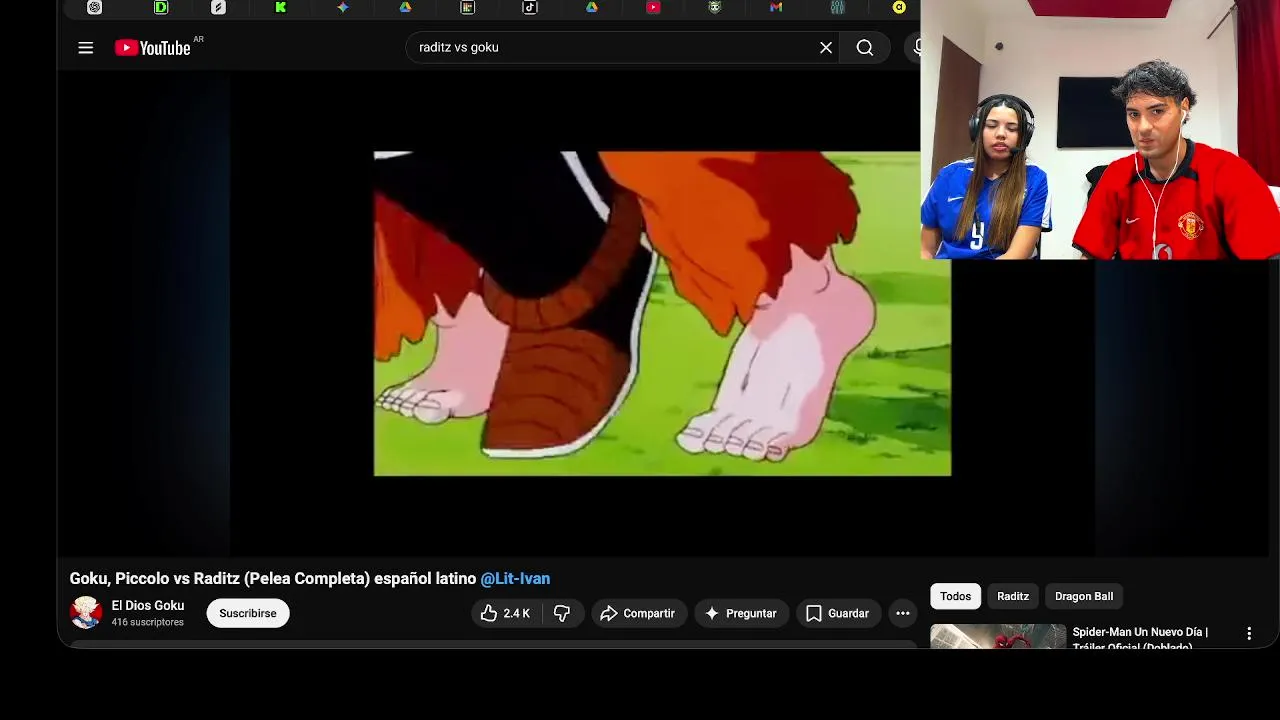Open the YouTube hamburger guide menu
Image resolution: width=1280 pixels, height=720 pixels.
click(x=86, y=48)
